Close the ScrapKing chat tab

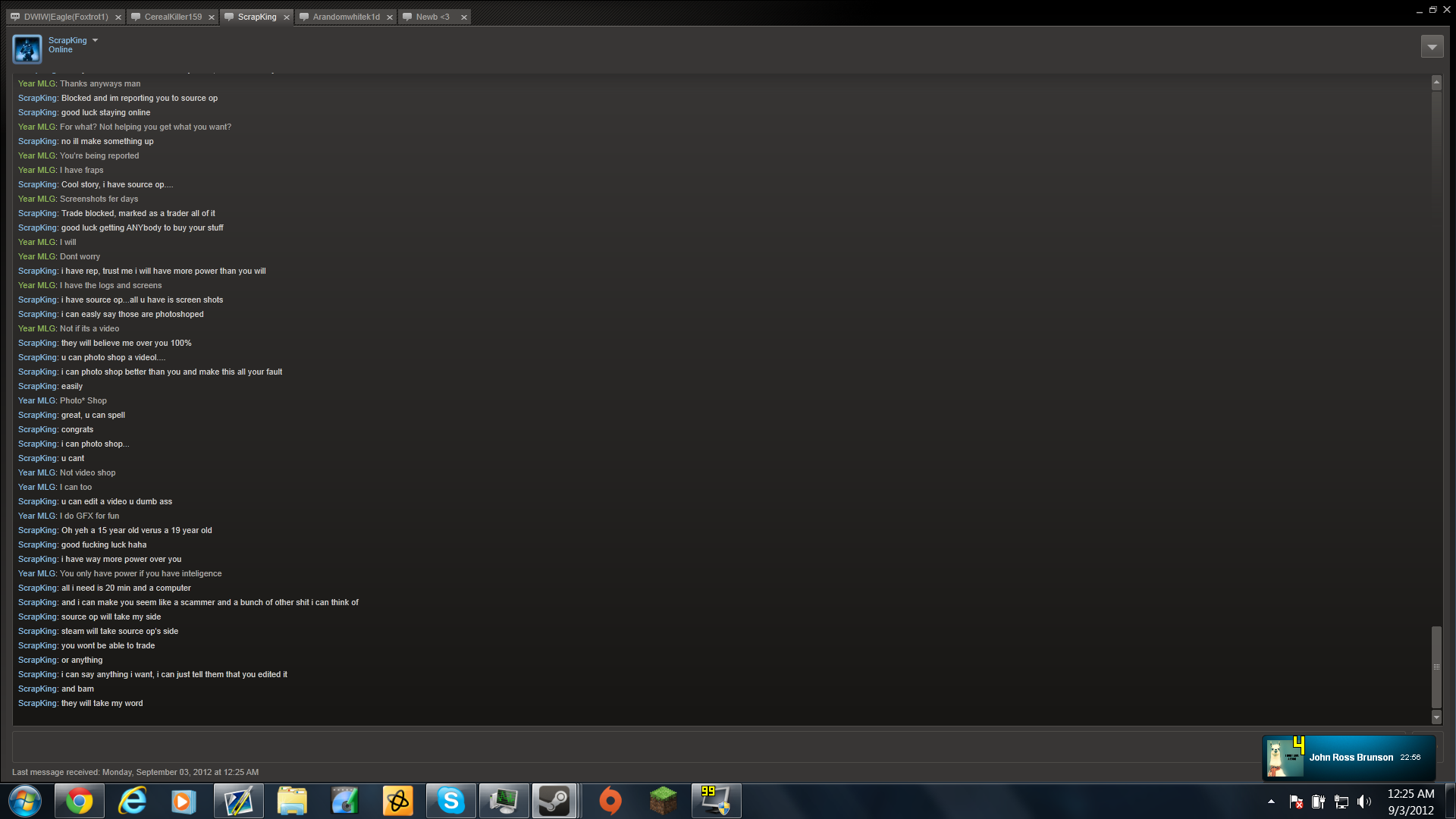coord(287,17)
